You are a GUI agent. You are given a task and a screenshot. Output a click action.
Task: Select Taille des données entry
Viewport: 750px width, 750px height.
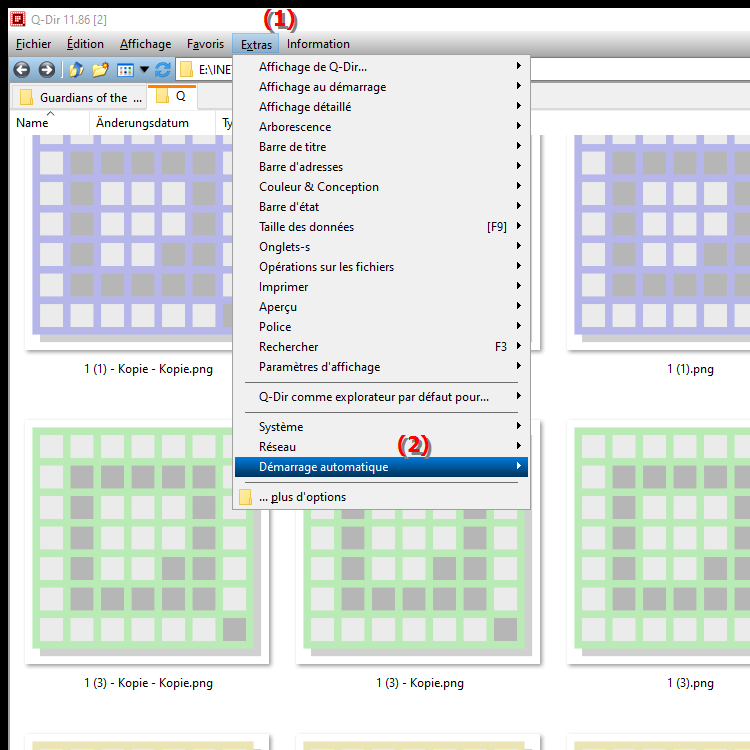(x=381, y=227)
